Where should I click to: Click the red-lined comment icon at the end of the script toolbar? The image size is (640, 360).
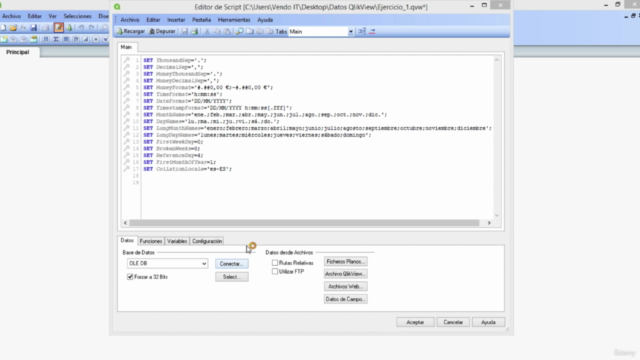point(372,31)
